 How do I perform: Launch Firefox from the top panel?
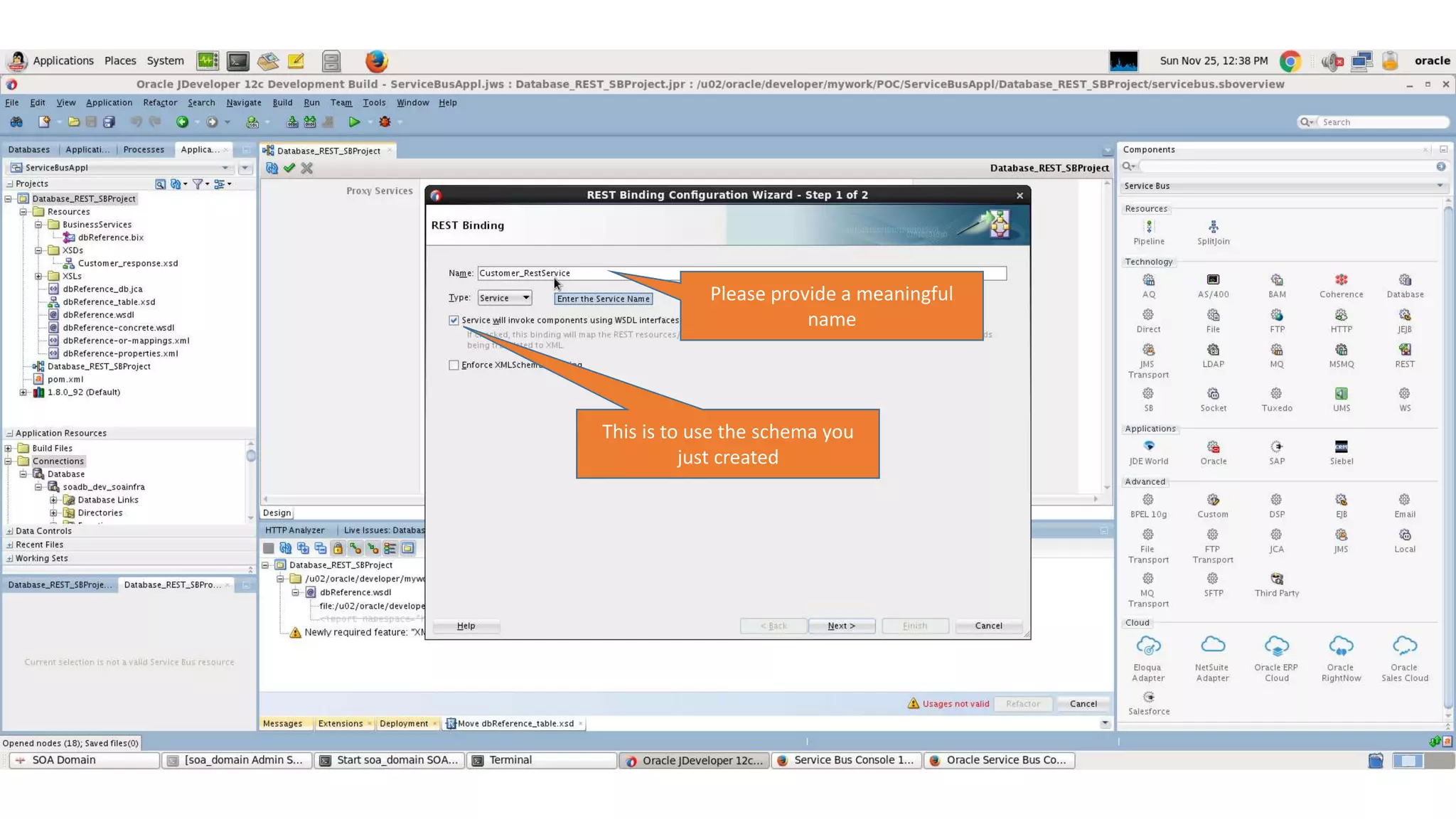coord(376,61)
